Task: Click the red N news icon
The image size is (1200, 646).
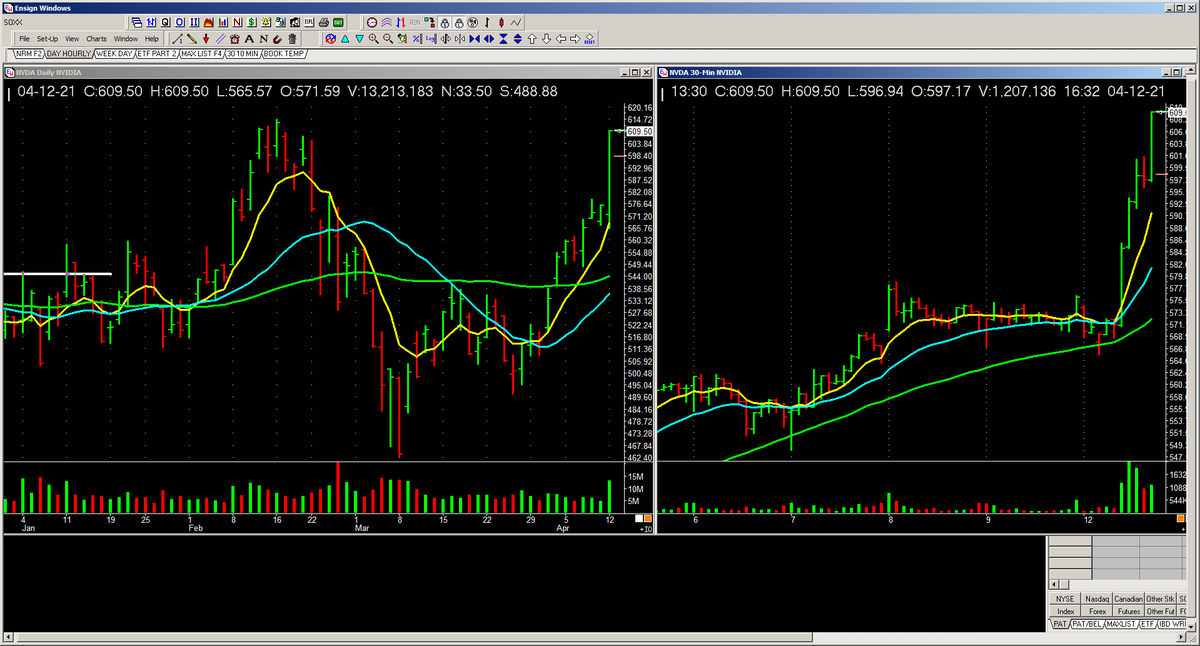Action: (x=237, y=22)
